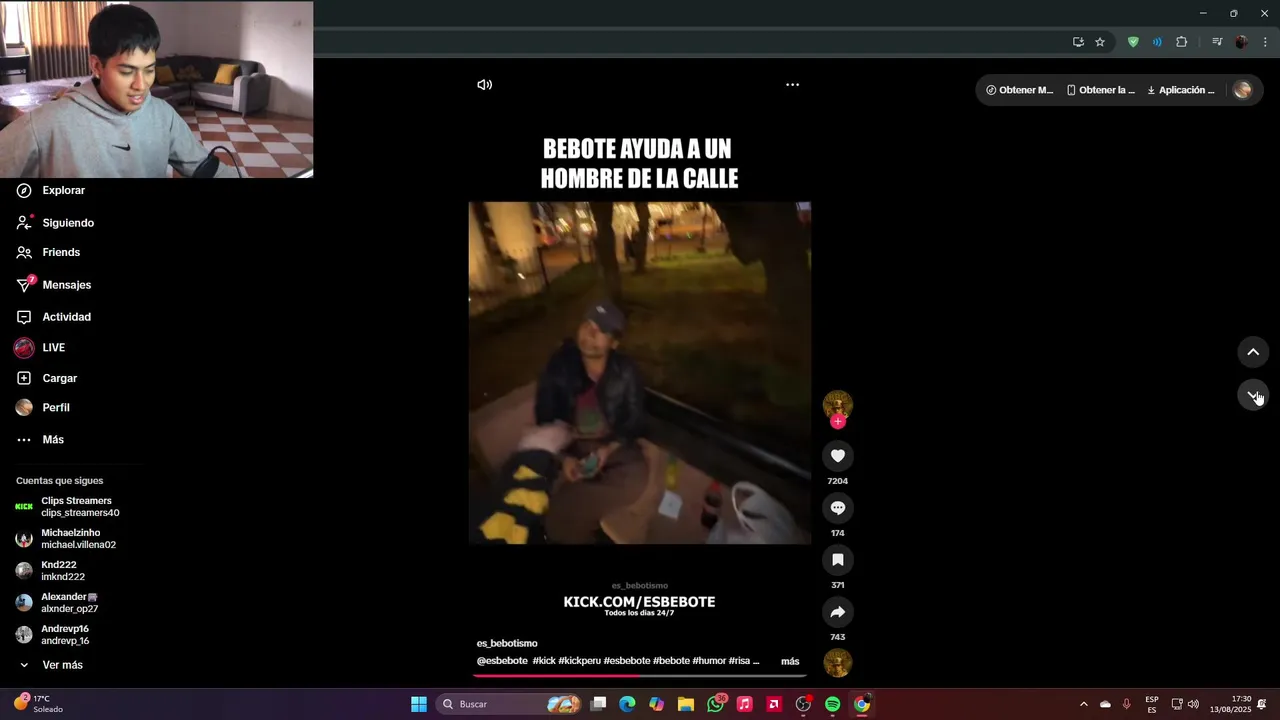Open the Andrevp16 followed account

[x=52, y=635]
